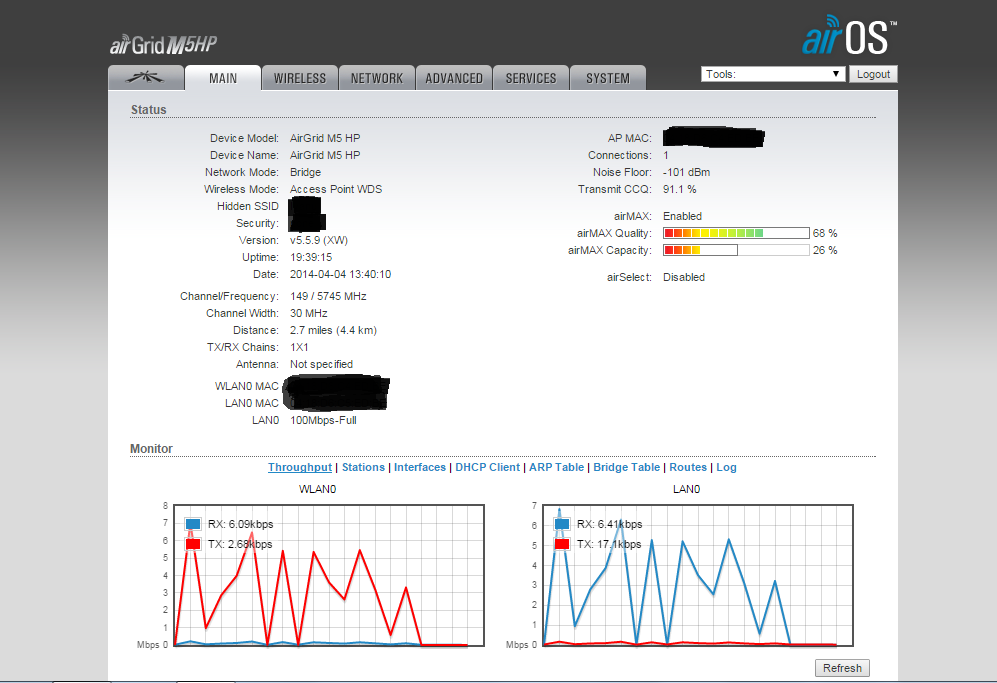Click the Connections value 1
The width and height of the screenshot is (997, 683).
click(666, 155)
